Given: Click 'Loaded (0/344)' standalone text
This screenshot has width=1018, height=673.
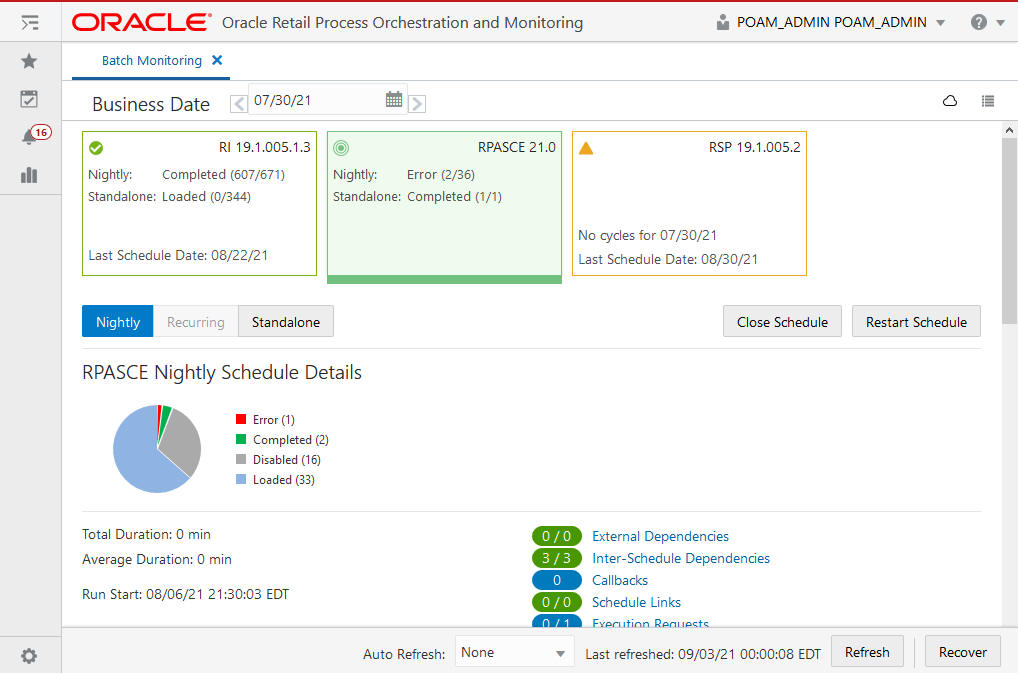Looking at the screenshot, I should tap(206, 197).
